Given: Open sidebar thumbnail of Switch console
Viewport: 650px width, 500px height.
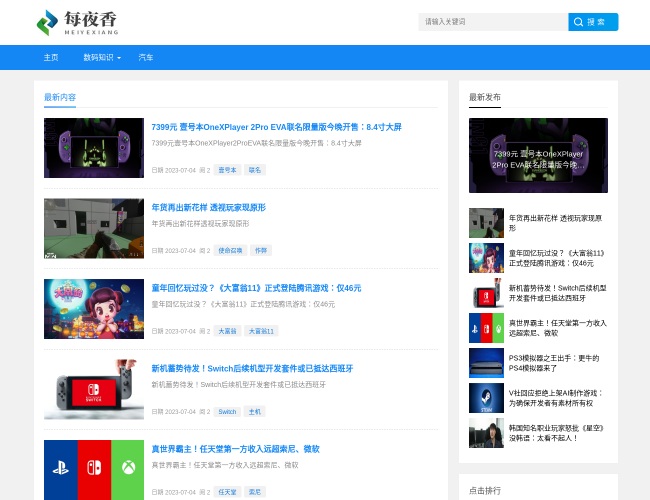Looking at the screenshot, I should tap(486, 293).
